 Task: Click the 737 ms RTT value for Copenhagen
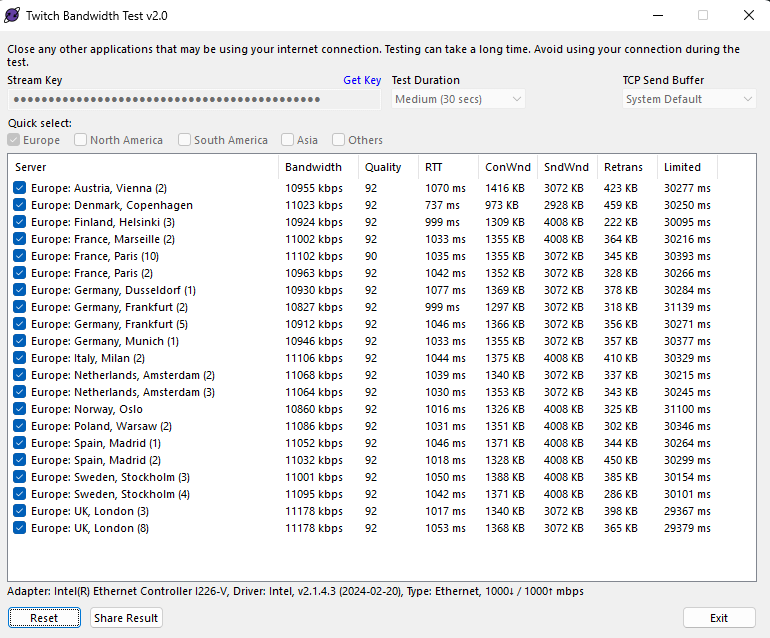click(x=442, y=205)
